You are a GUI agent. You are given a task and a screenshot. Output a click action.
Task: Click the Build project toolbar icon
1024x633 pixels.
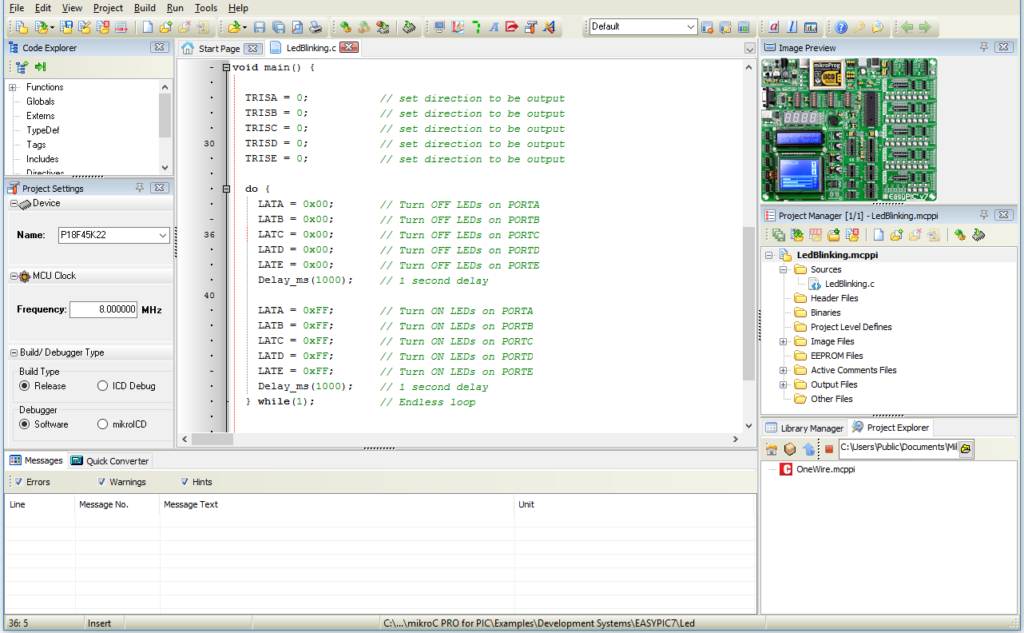[345, 27]
